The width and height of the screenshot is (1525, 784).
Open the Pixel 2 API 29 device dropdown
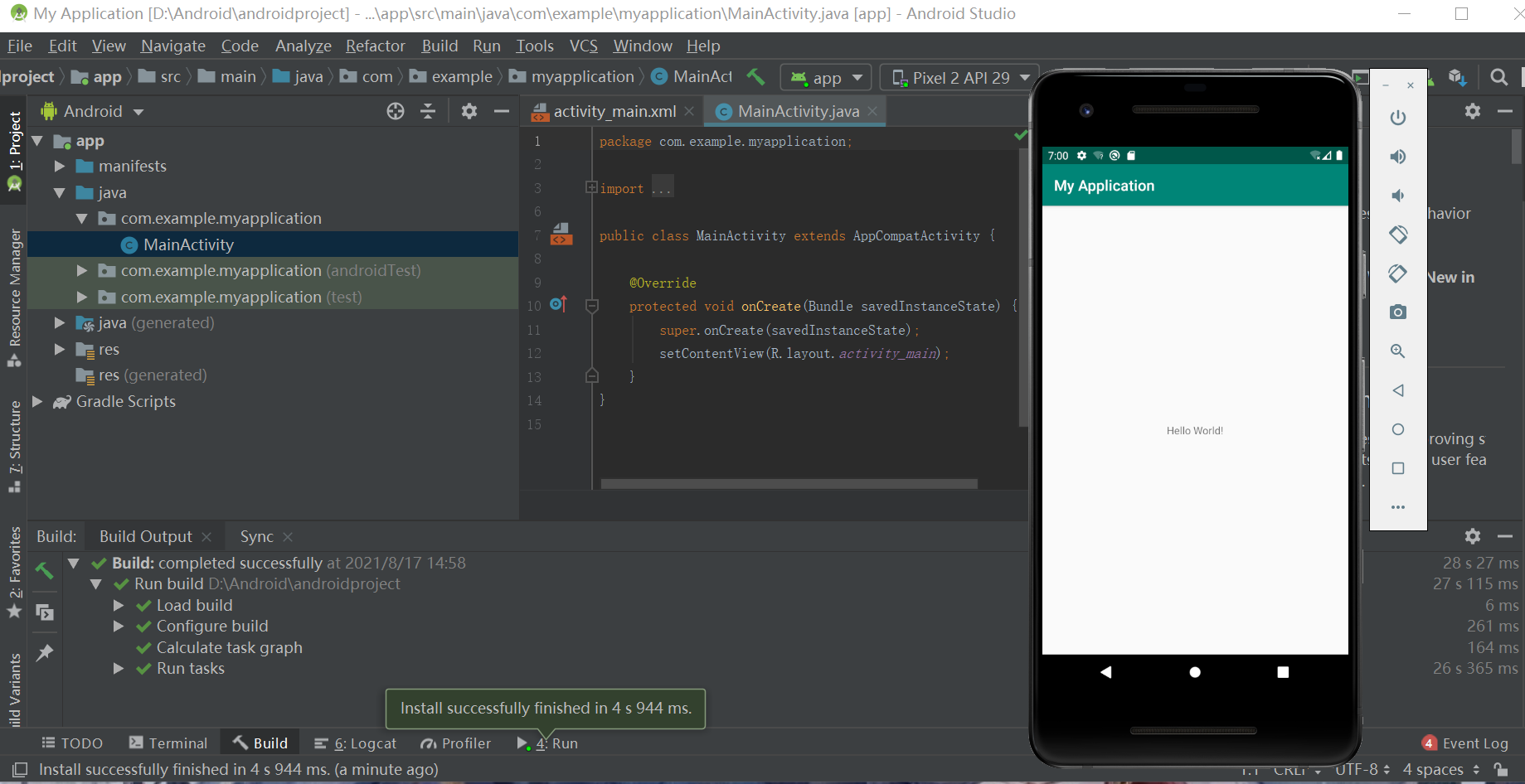959,78
